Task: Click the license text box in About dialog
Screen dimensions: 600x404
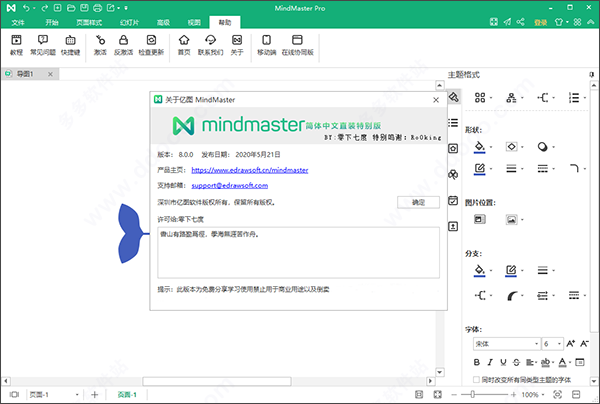Action: coord(298,252)
